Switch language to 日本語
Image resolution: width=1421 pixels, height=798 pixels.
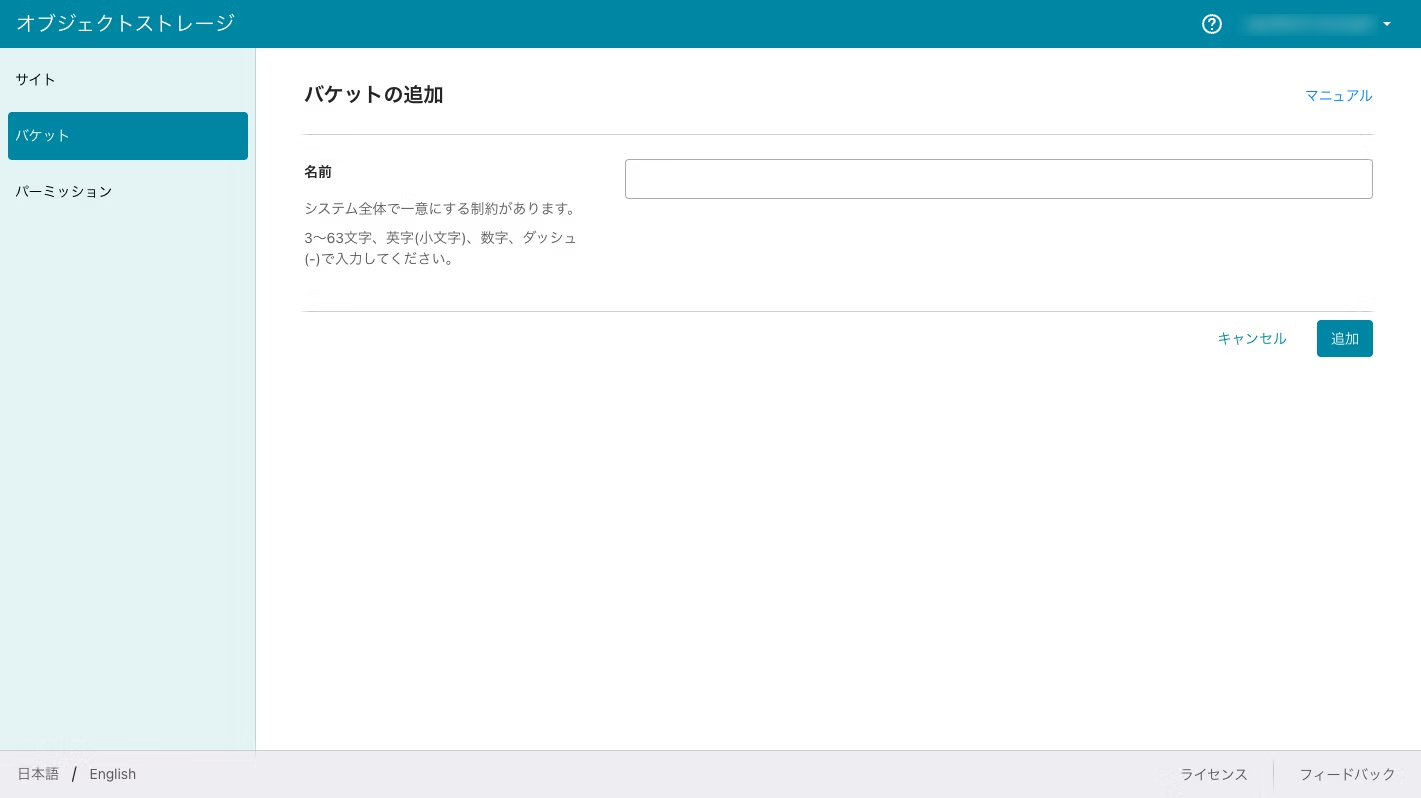38,774
